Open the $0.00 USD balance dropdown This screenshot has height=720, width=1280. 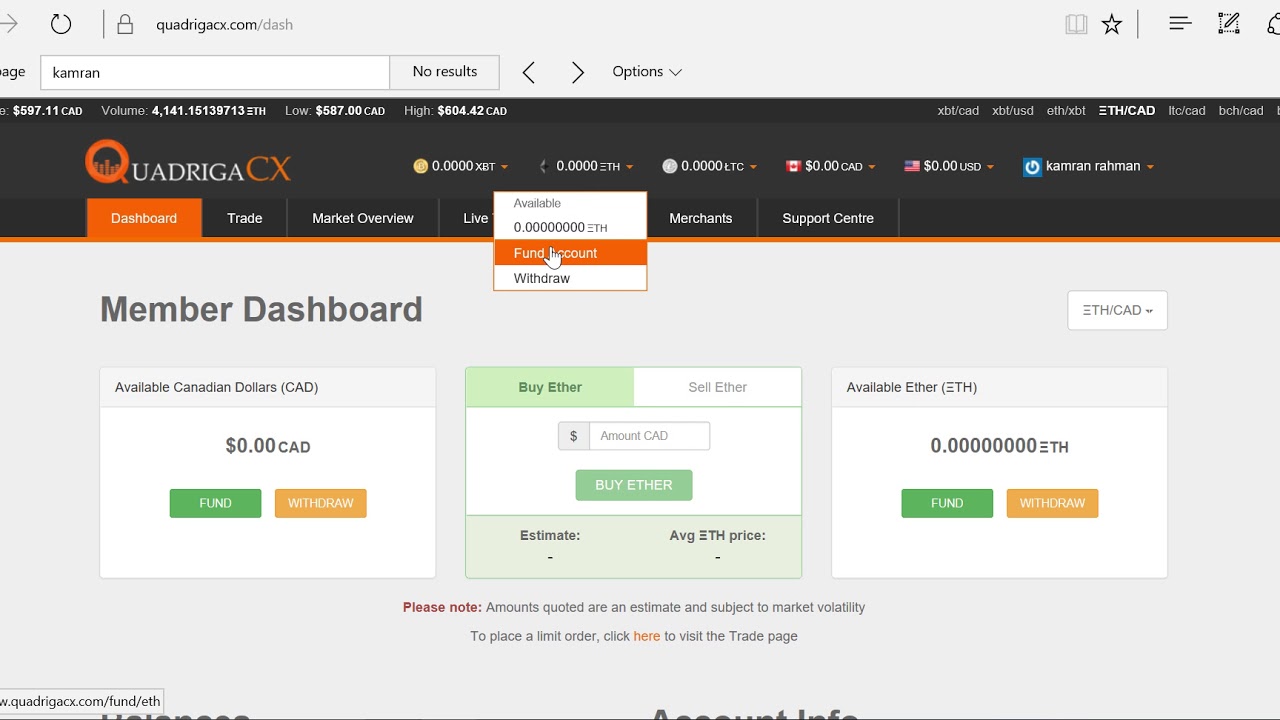(x=949, y=166)
